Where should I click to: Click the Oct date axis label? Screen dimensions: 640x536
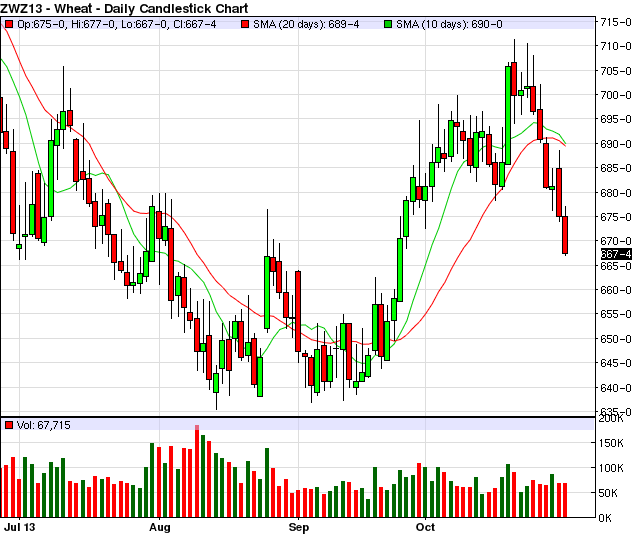pyautogui.click(x=425, y=527)
